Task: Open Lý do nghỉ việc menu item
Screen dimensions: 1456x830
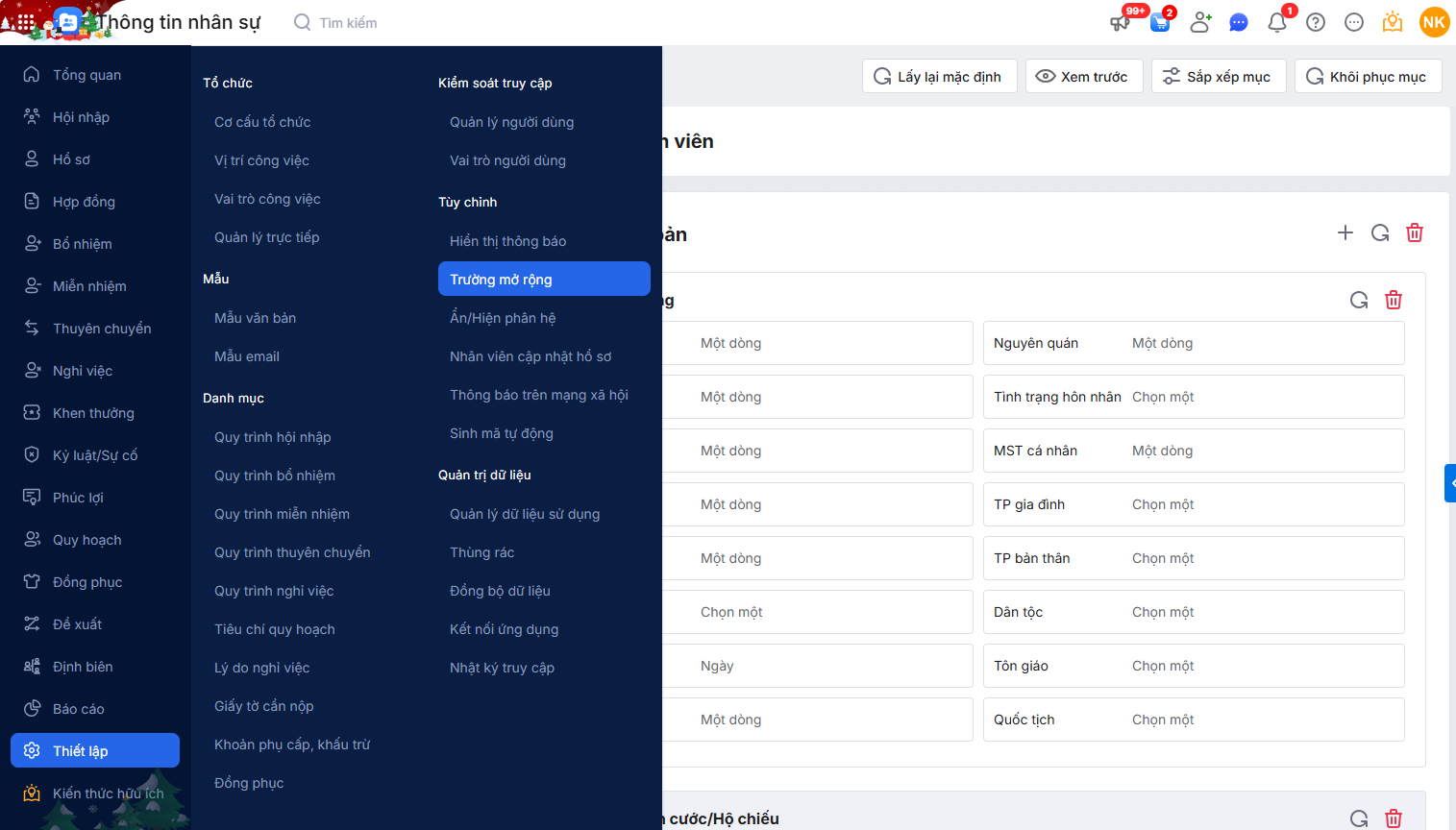Action: point(261,668)
